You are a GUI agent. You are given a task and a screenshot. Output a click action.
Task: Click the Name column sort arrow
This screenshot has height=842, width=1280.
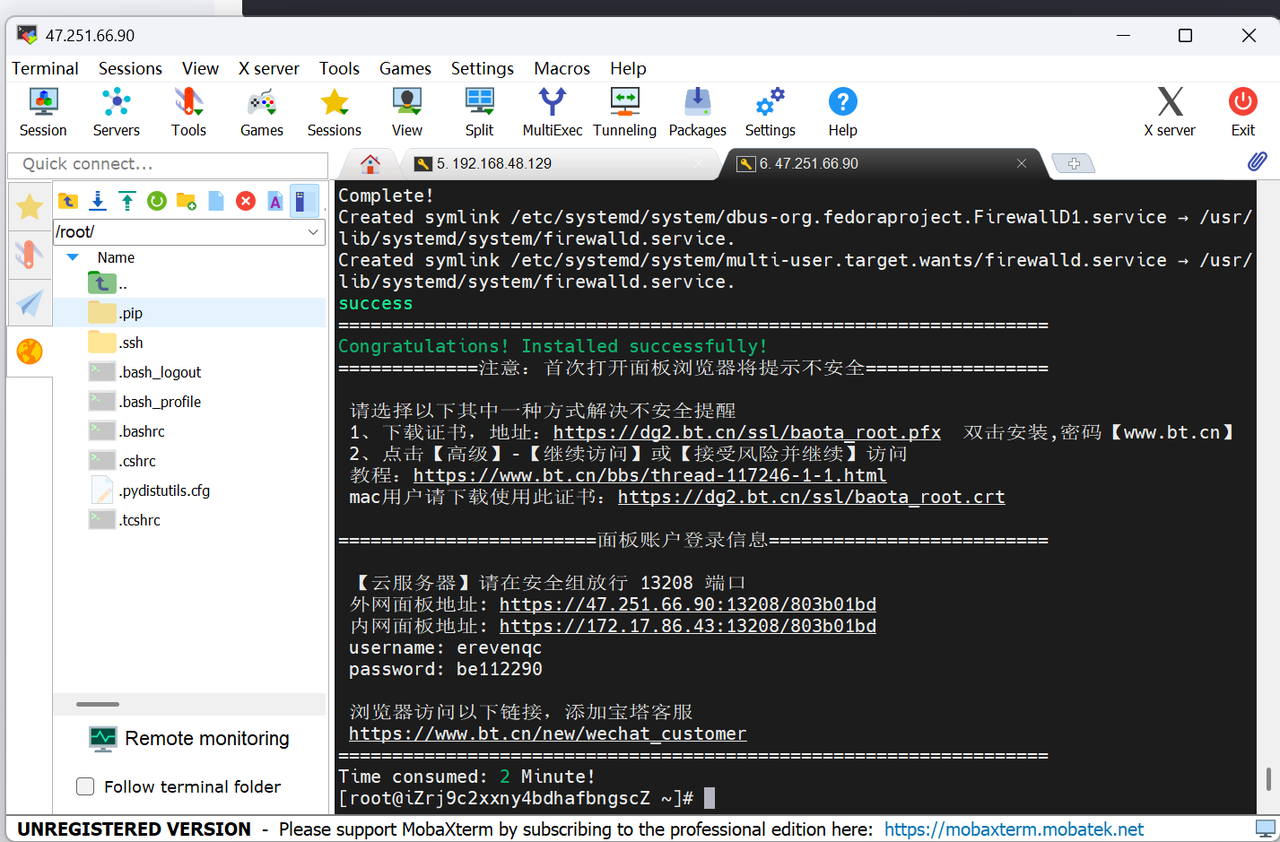pyautogui.click(x=72, y=257)
